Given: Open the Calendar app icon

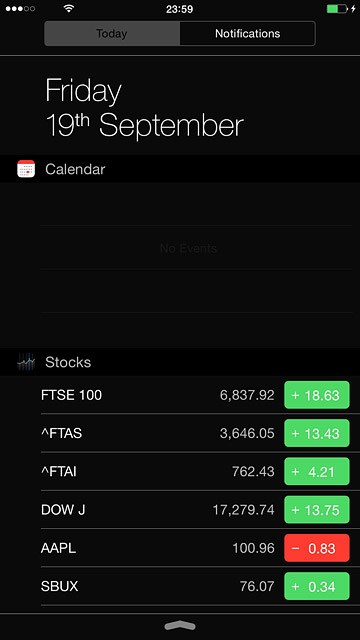Looking at the screenshot, I should [26, 169].
